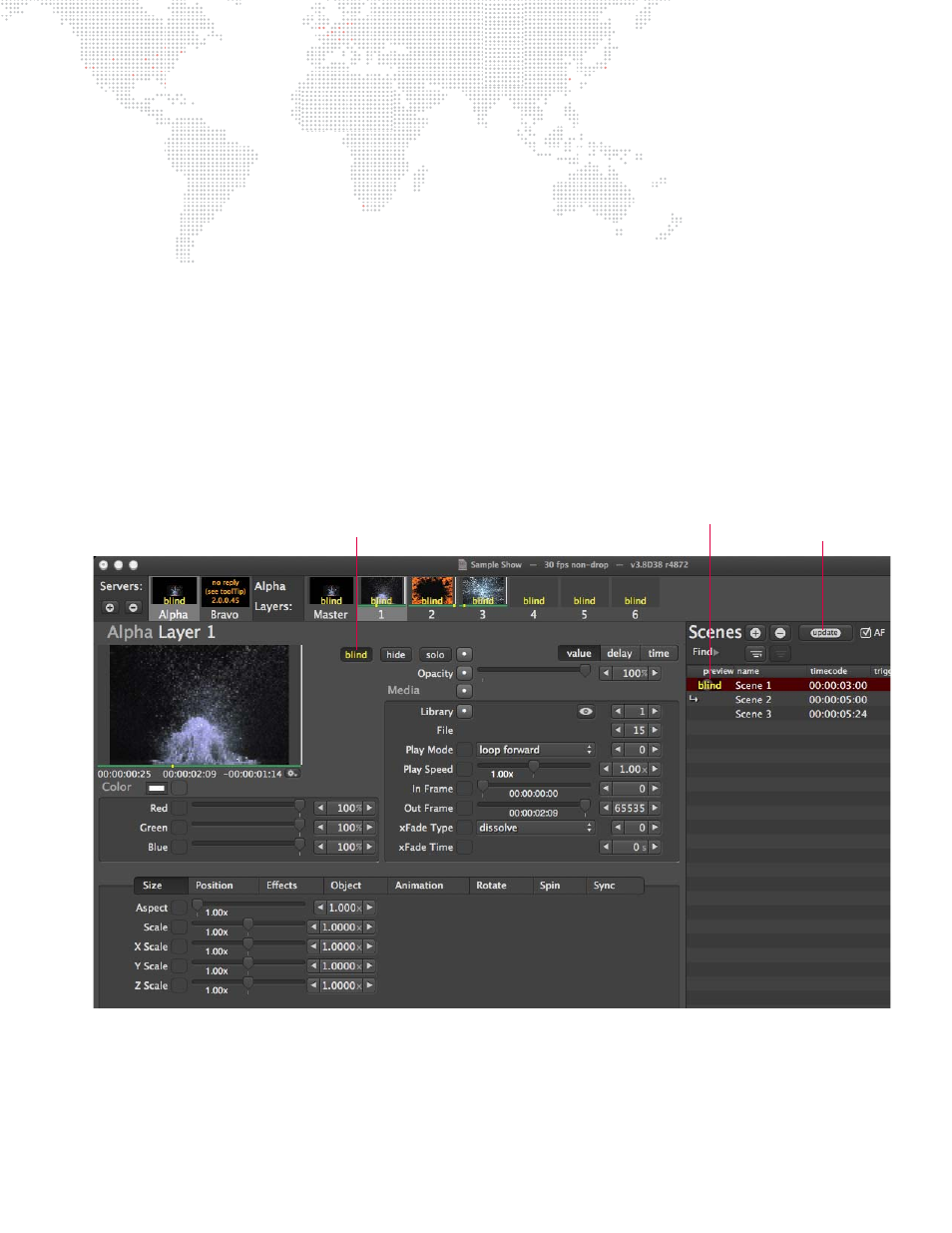
Task: Toggle the Play Mode checkbox
Action: pyautogui.click(x=465, y=750)
